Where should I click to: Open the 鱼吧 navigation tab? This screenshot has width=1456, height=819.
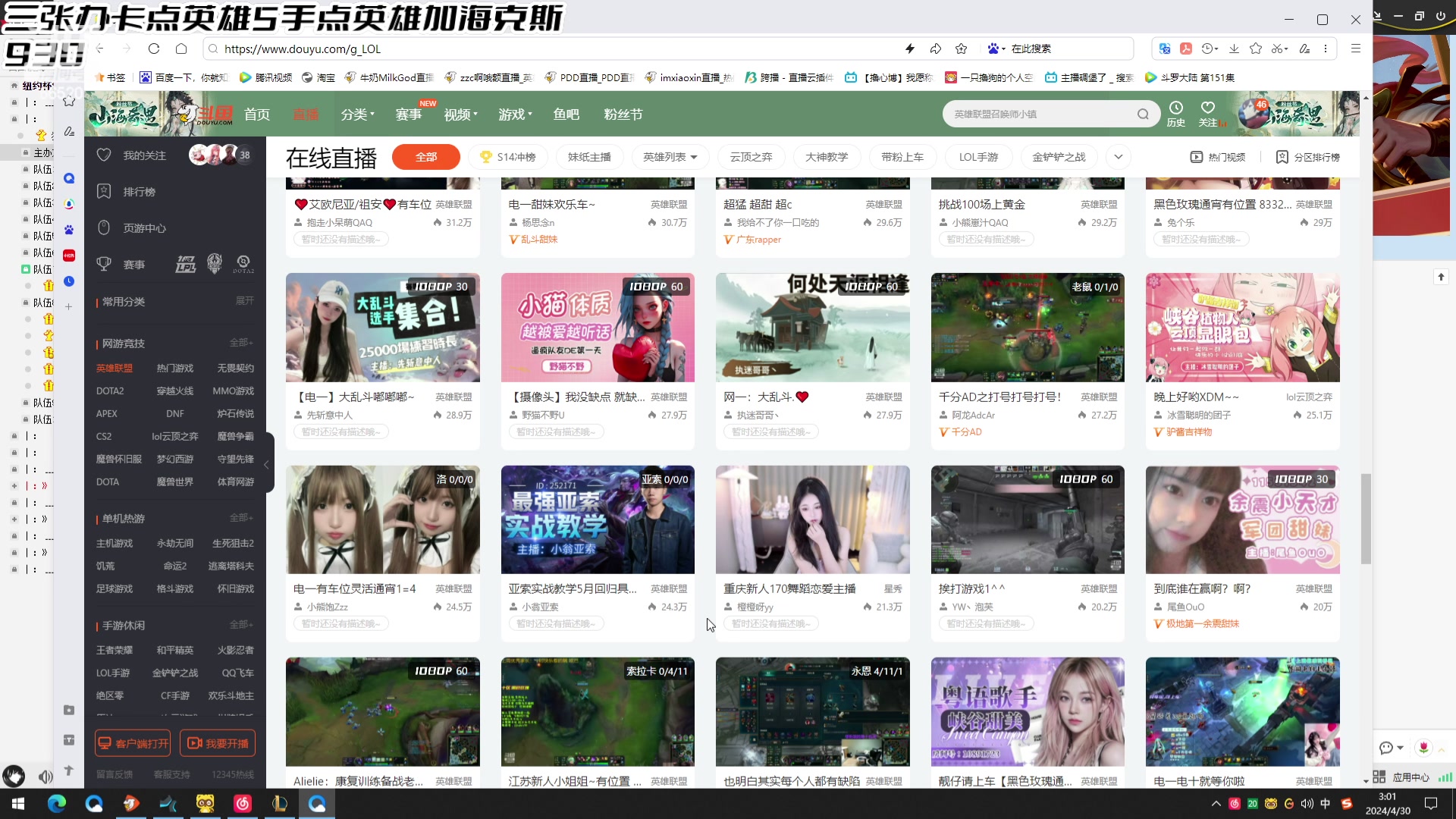tap(566, 115)
